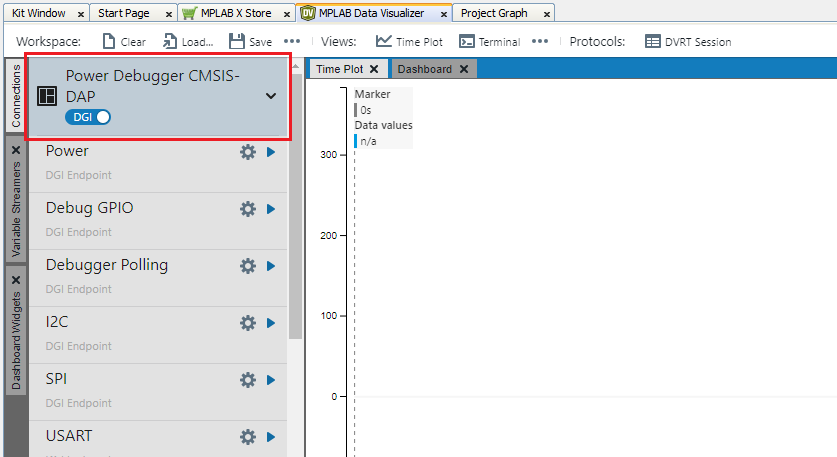Open settings gear for Debug GPIO
This screenshot has width=837, height=457.
248,209
